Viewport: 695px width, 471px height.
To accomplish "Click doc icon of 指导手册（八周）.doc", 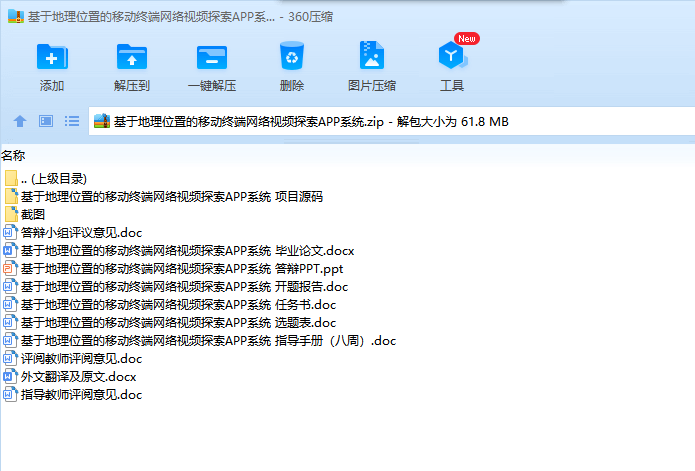I will pos(10,340).
